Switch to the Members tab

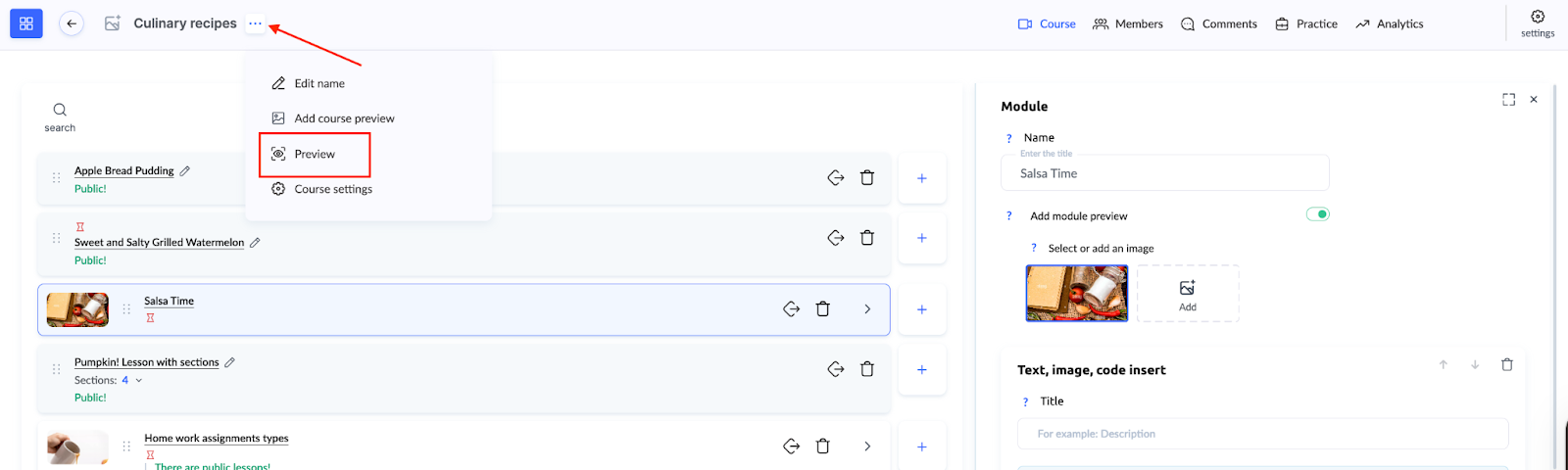click(x=1128, y=23)
